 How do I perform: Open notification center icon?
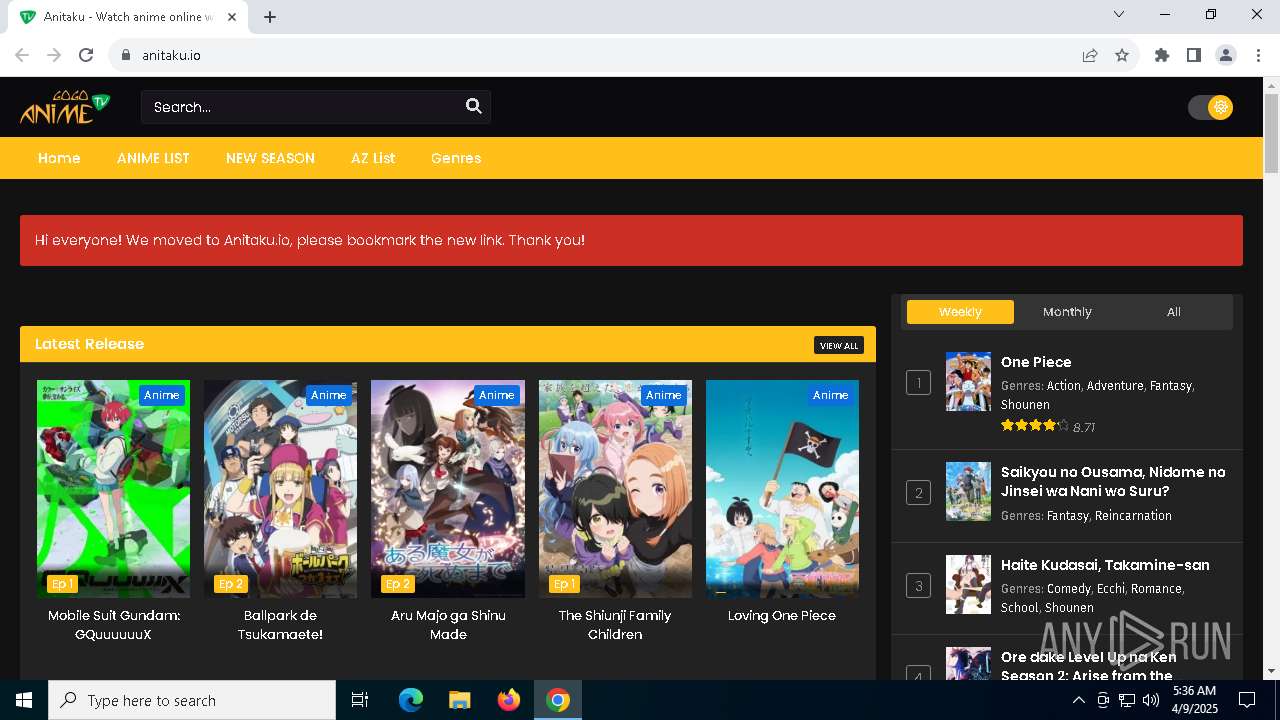coord(1247,700)
